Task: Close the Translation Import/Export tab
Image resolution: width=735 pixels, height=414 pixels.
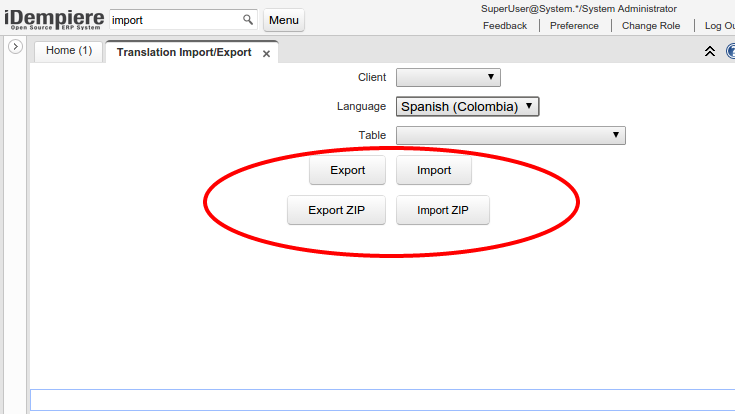Action: [266, 53]
